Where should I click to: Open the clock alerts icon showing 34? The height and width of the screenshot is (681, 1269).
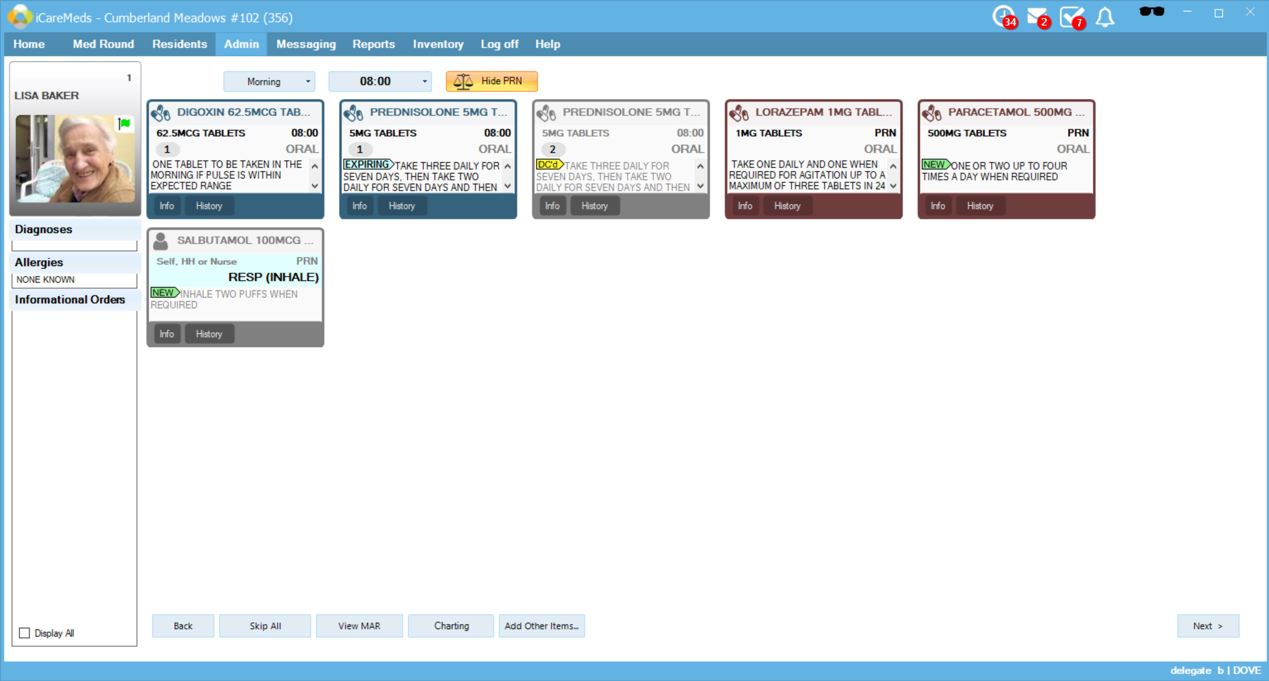click(x=1003, y=17)
